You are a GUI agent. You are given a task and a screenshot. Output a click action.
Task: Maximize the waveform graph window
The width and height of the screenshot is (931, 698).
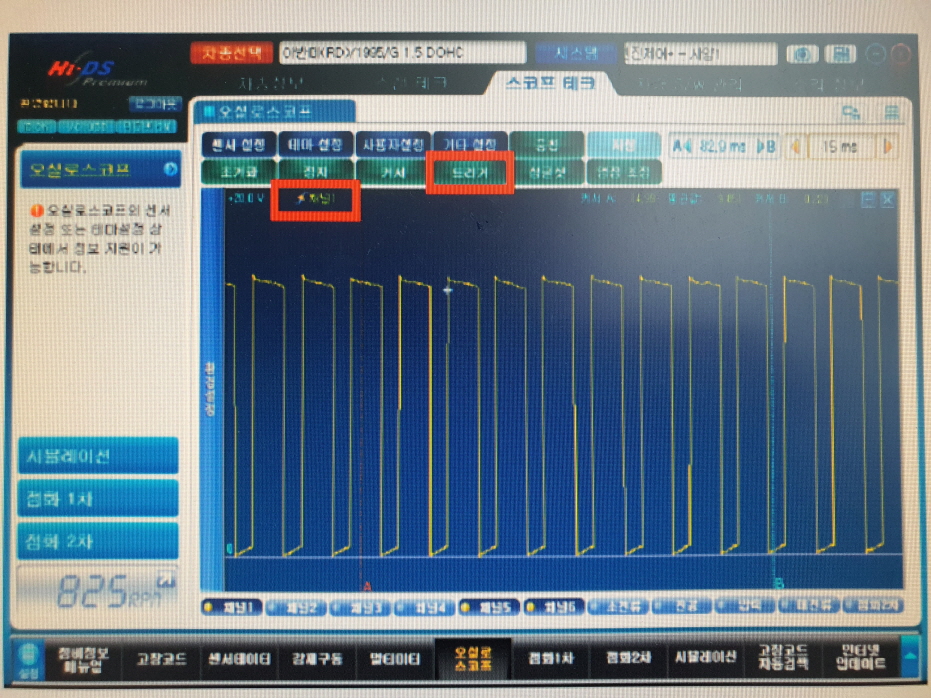point(867,199)
